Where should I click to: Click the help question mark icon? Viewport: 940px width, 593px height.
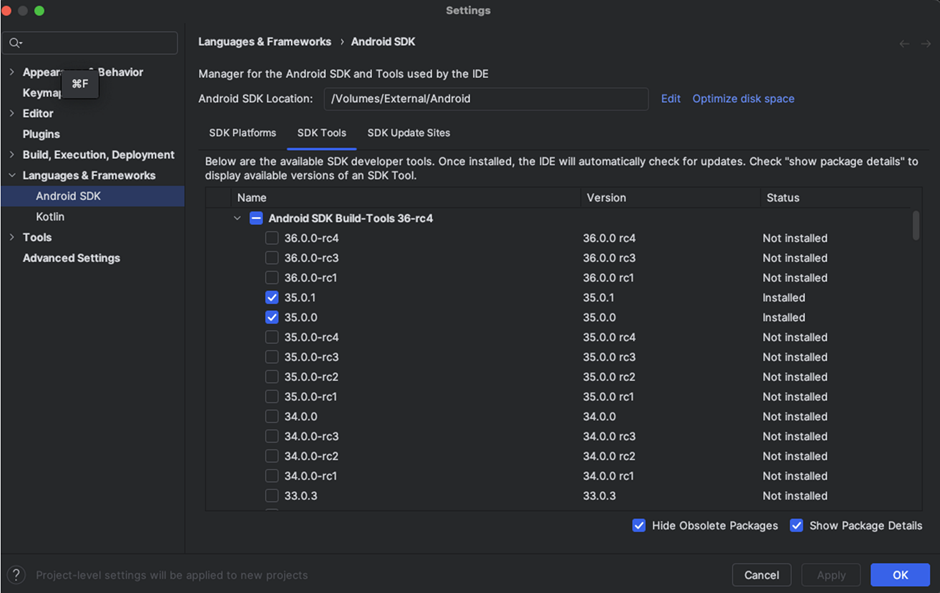point(16,575)
